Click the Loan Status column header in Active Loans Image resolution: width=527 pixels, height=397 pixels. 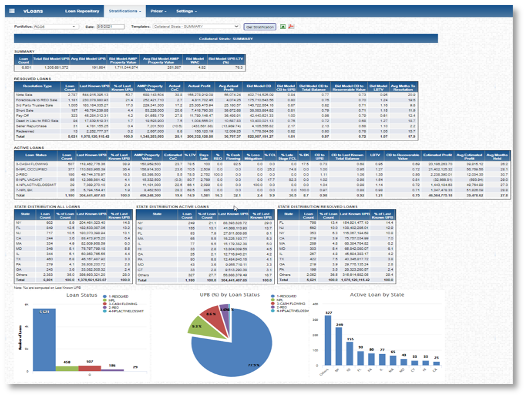(36, 156)
